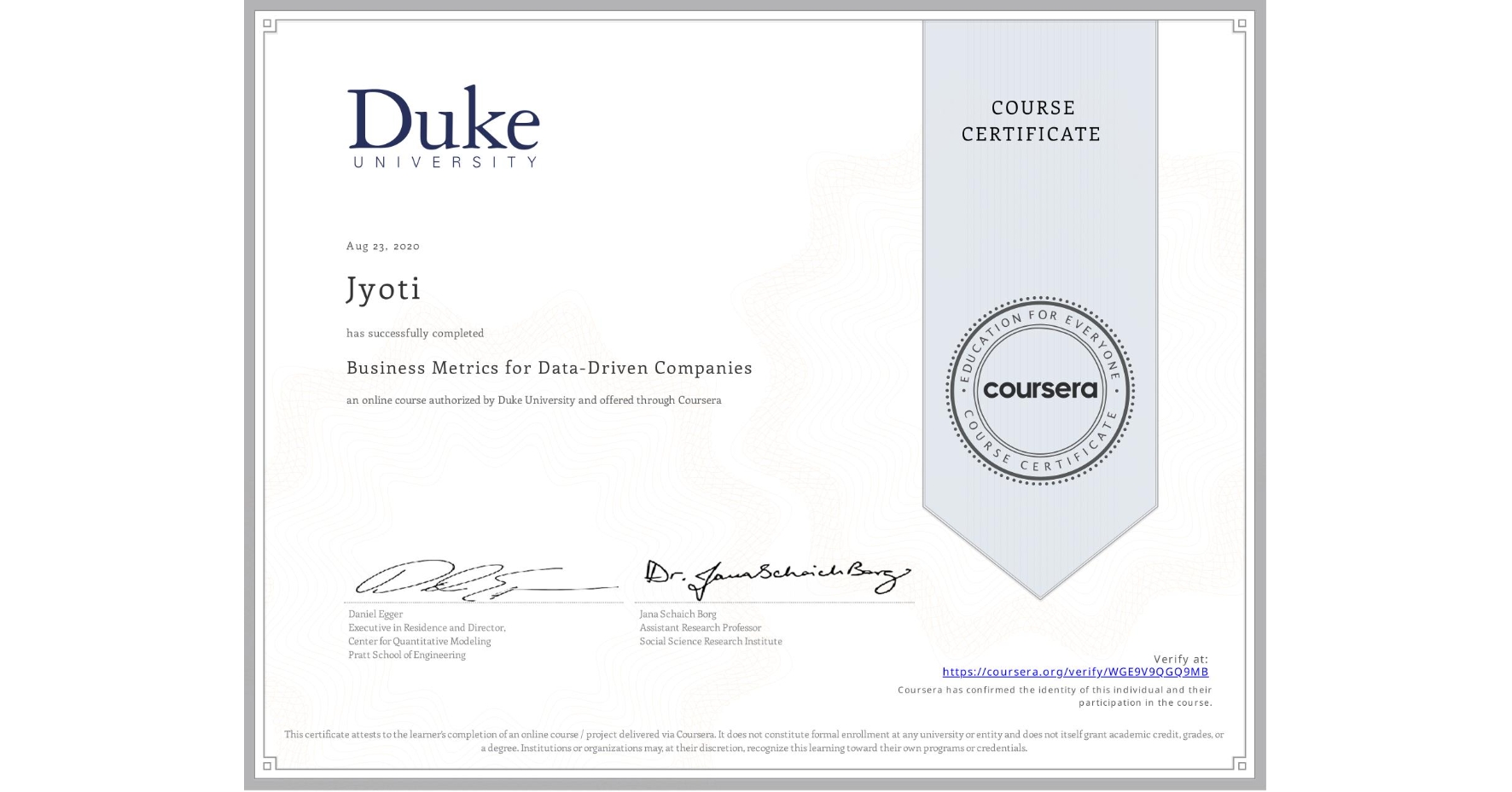1512x792 pixels.
Task: Click the COURSE CERTIFICATE ribbon heading
Action: pos(1032,120)
